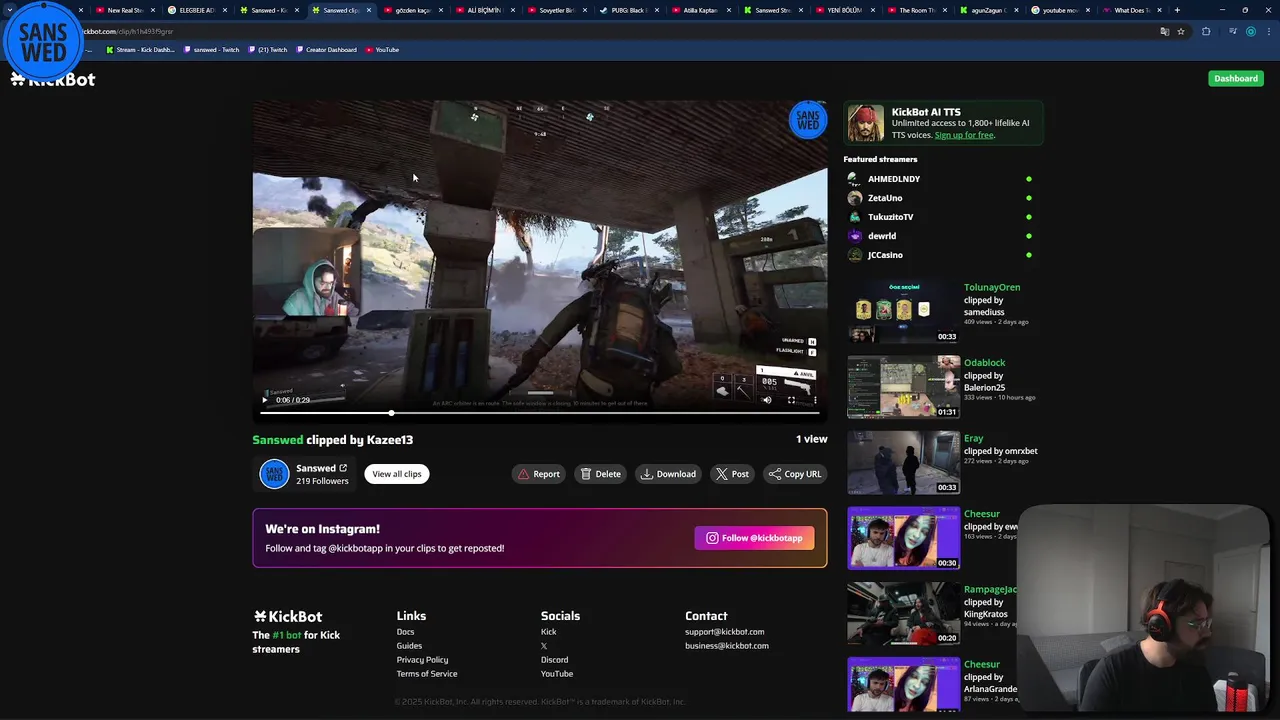Image resolution: width=1280 pixels, height=720 pixels.
Task: Click the Odablock clip title
Action: point(985,363)
